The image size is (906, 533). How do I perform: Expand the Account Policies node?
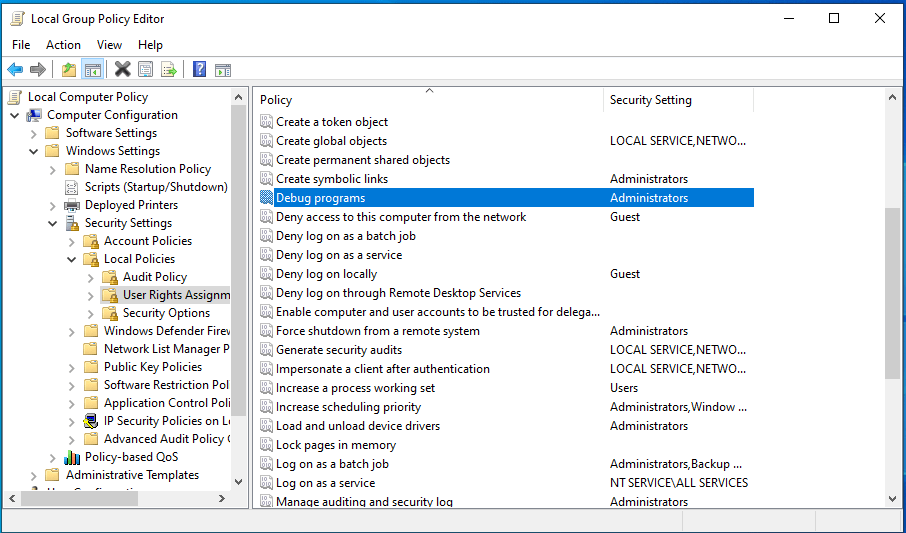[x=72, y=241]
